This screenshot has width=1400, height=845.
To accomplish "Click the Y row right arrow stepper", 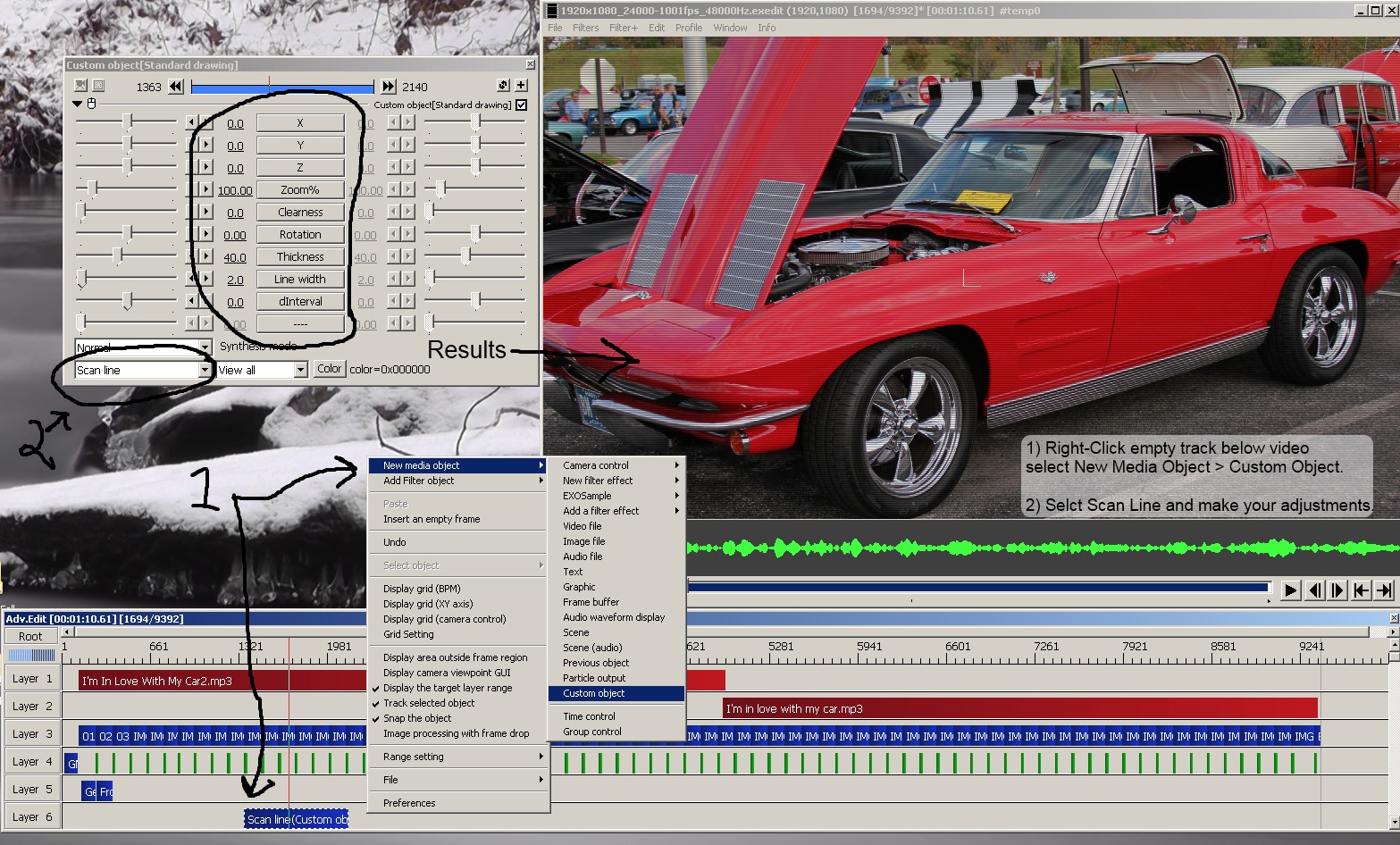I will pyautogui.click(x=206, y=145).
